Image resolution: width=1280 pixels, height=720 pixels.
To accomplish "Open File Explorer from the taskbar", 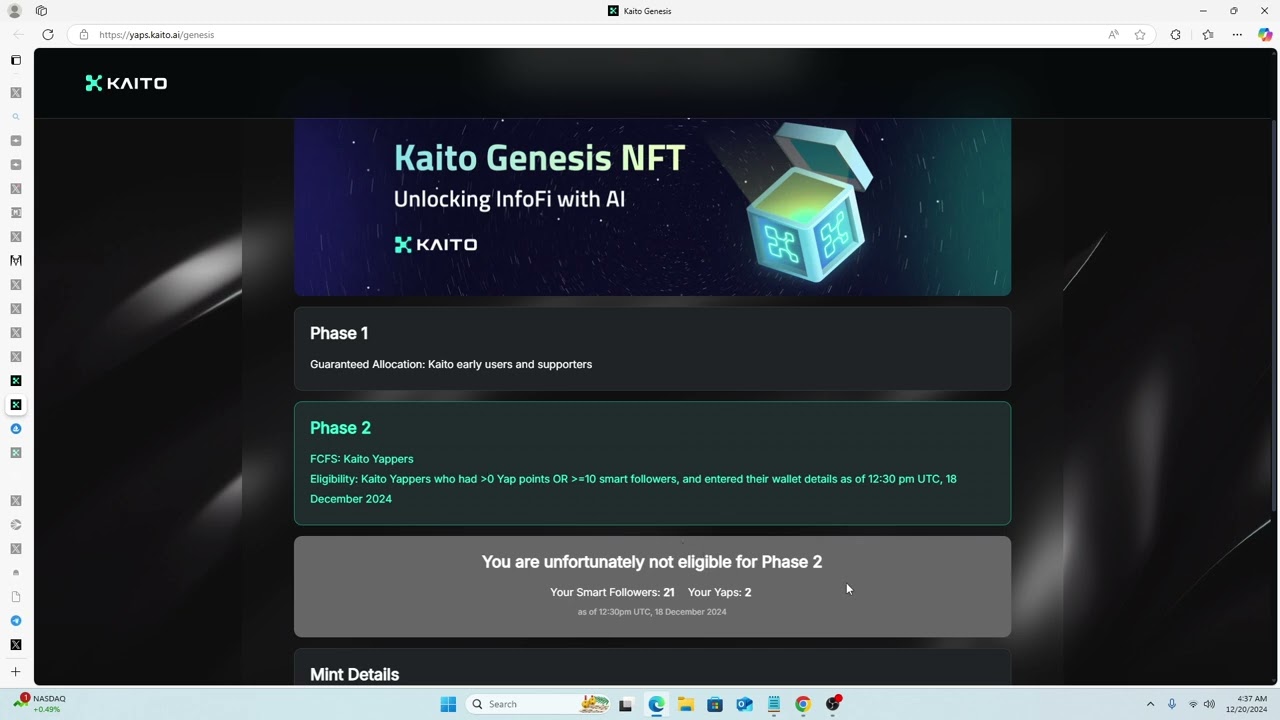I will pyautogui.click(x=686, y=704).
